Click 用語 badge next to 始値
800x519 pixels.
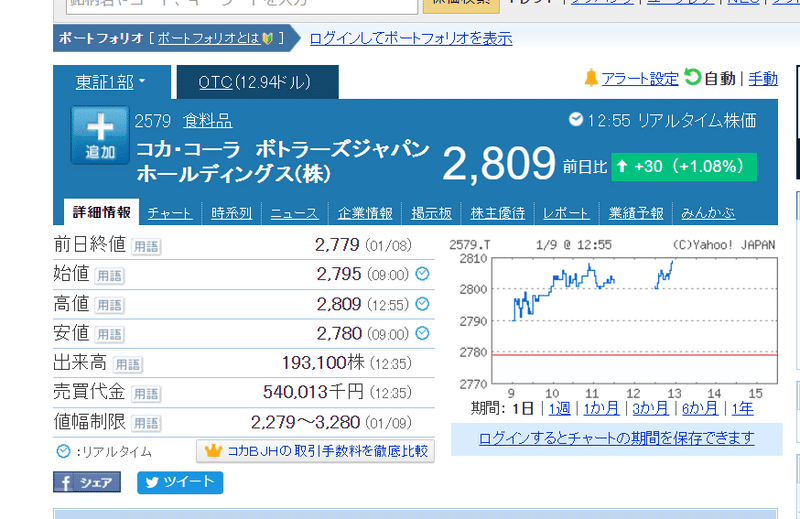coord(110,276)
